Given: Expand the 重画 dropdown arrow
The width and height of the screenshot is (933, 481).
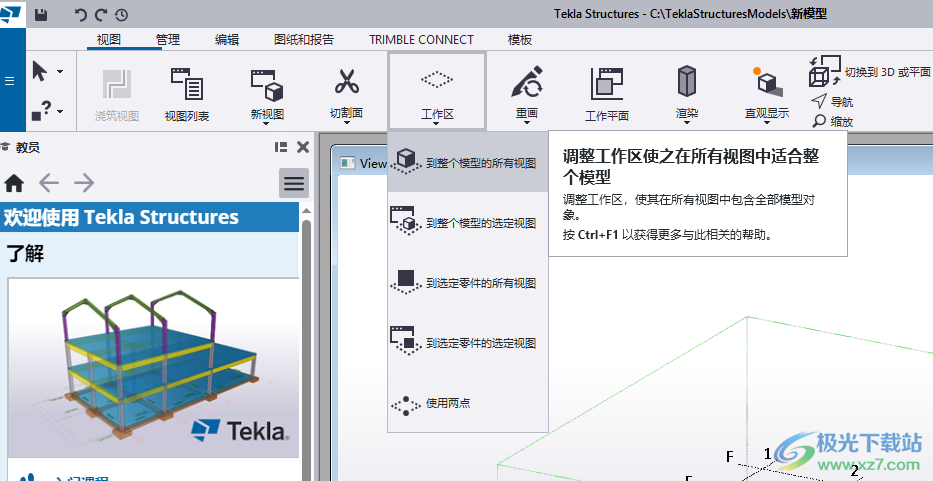Looking at the screenshot, I should 527,123.
